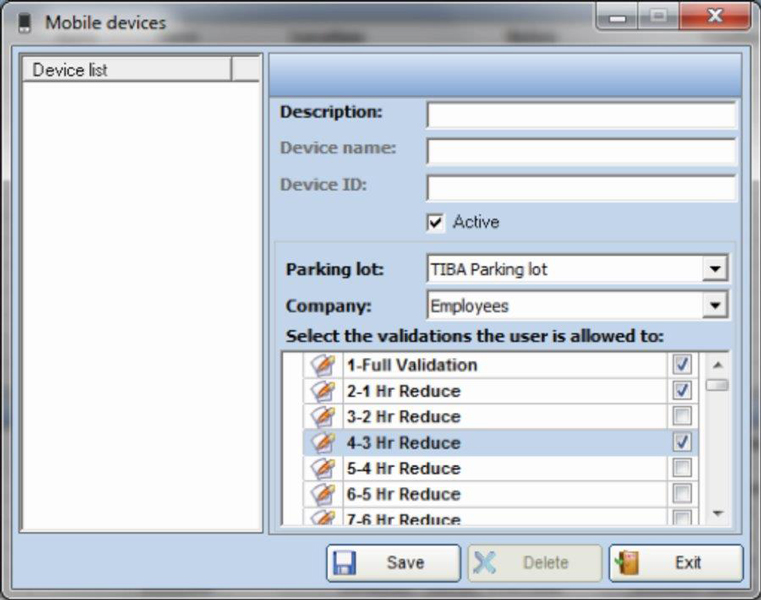Click the edit icon beside 4-3 Hr Reduce
The width and height of the screenshot is (761, 600).
[323, 443]
